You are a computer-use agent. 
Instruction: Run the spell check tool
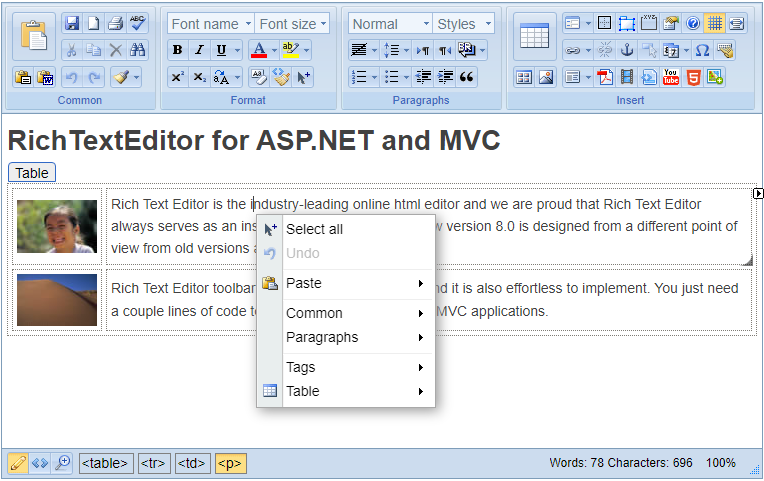pos(138,23)
